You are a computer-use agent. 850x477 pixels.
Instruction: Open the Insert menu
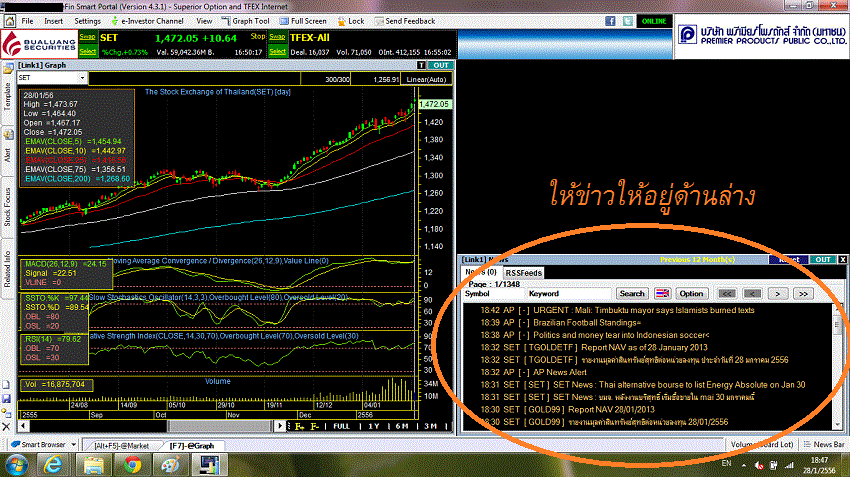[53, 21]
